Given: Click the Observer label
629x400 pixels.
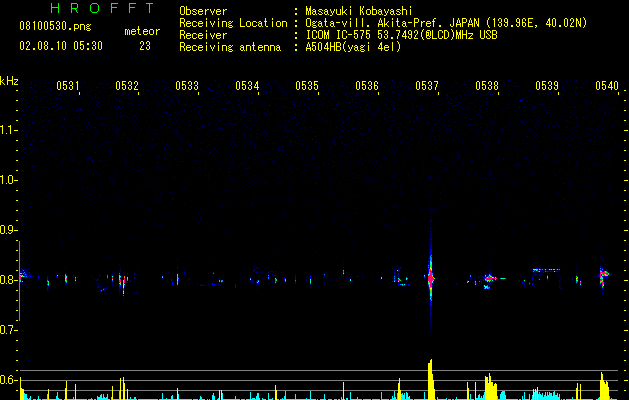Looking at the screenshot, I should click(x=203, y=11).
